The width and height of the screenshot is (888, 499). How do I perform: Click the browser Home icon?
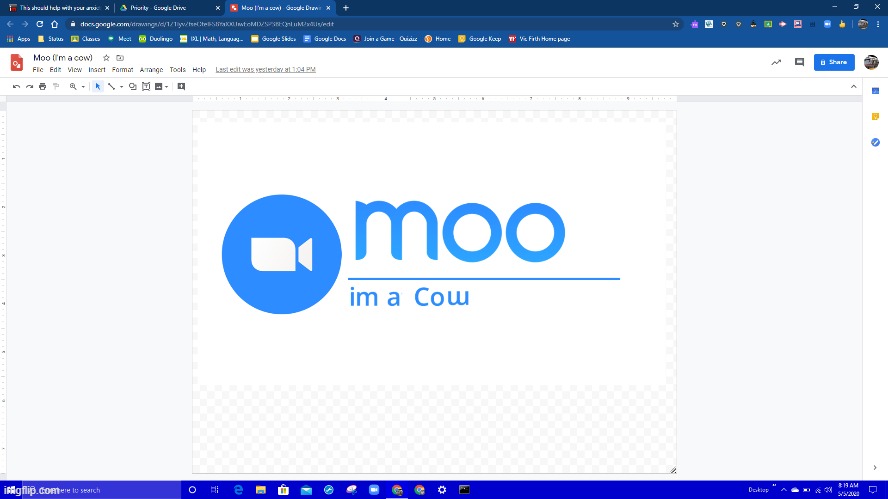coord(54,24)
